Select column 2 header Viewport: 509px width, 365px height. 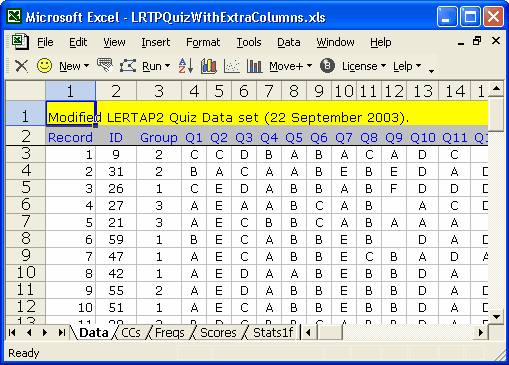point(116,91)
